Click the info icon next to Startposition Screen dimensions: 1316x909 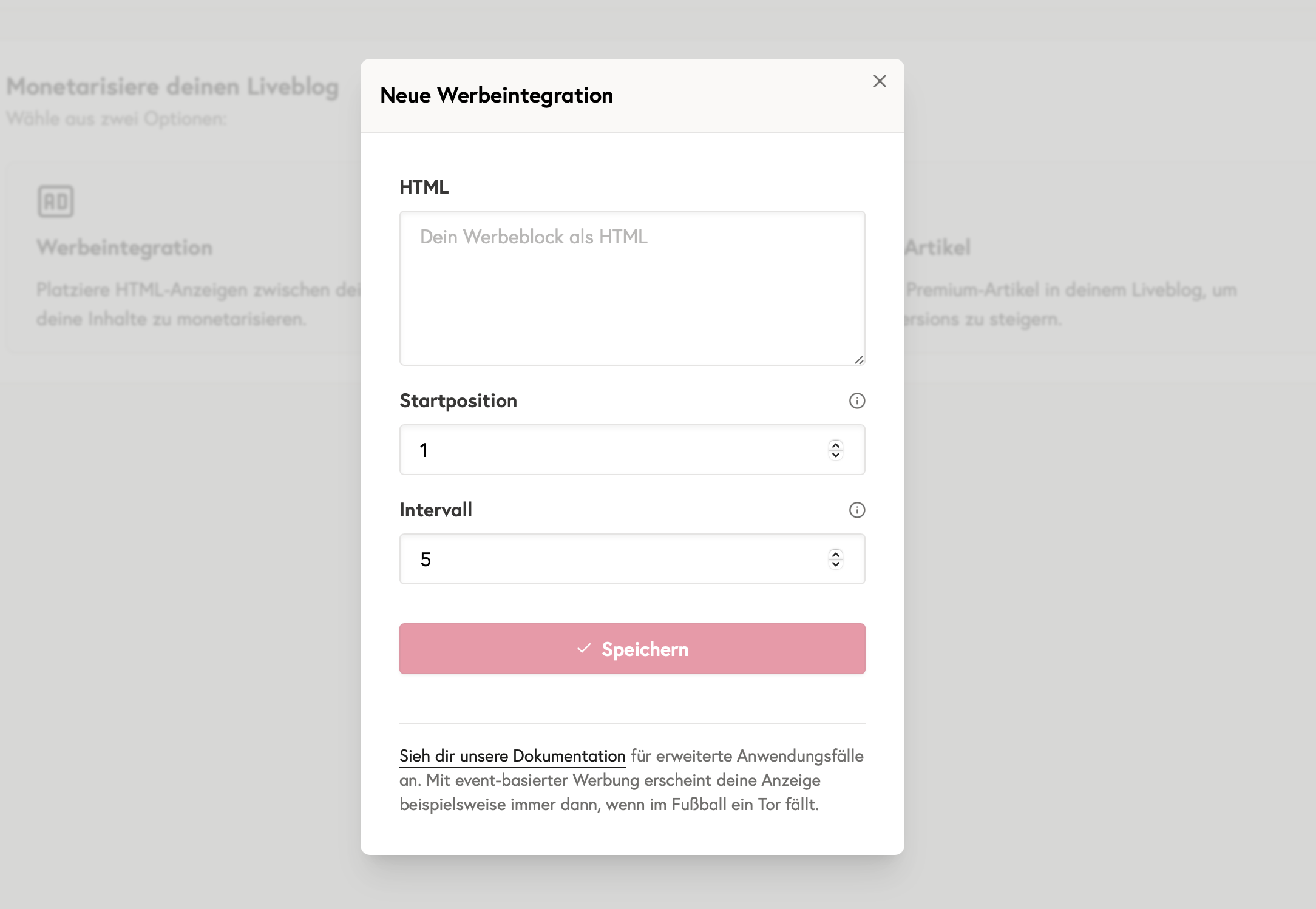856,400
